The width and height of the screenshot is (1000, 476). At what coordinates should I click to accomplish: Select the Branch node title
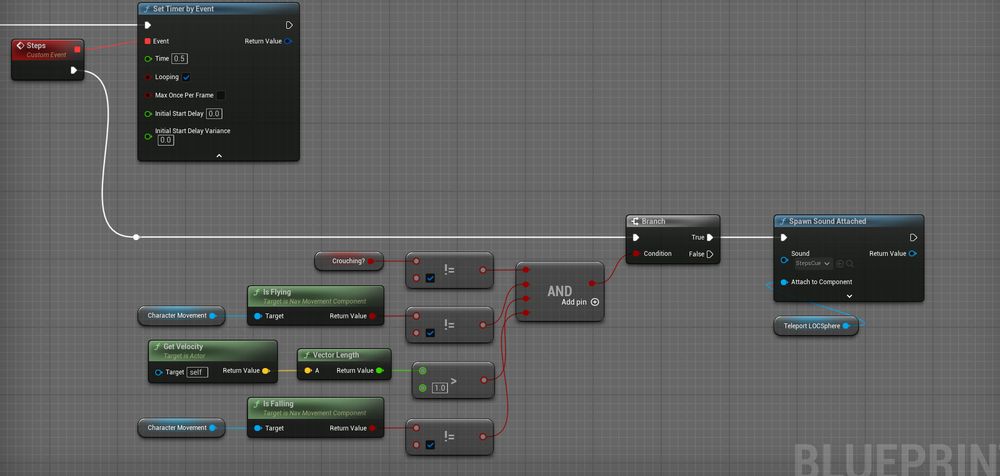pos(653,221)
